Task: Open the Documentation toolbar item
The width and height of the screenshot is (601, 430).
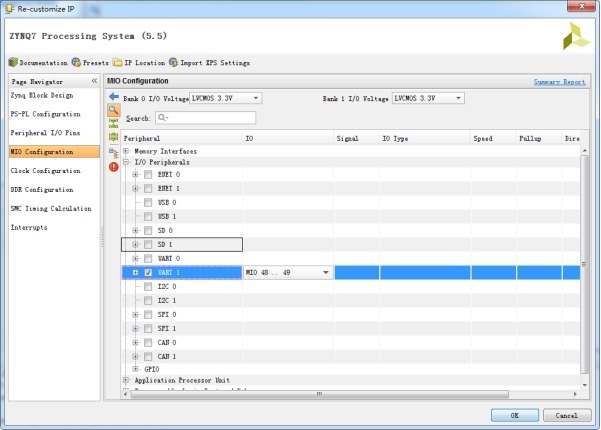Action: [38, 62]
